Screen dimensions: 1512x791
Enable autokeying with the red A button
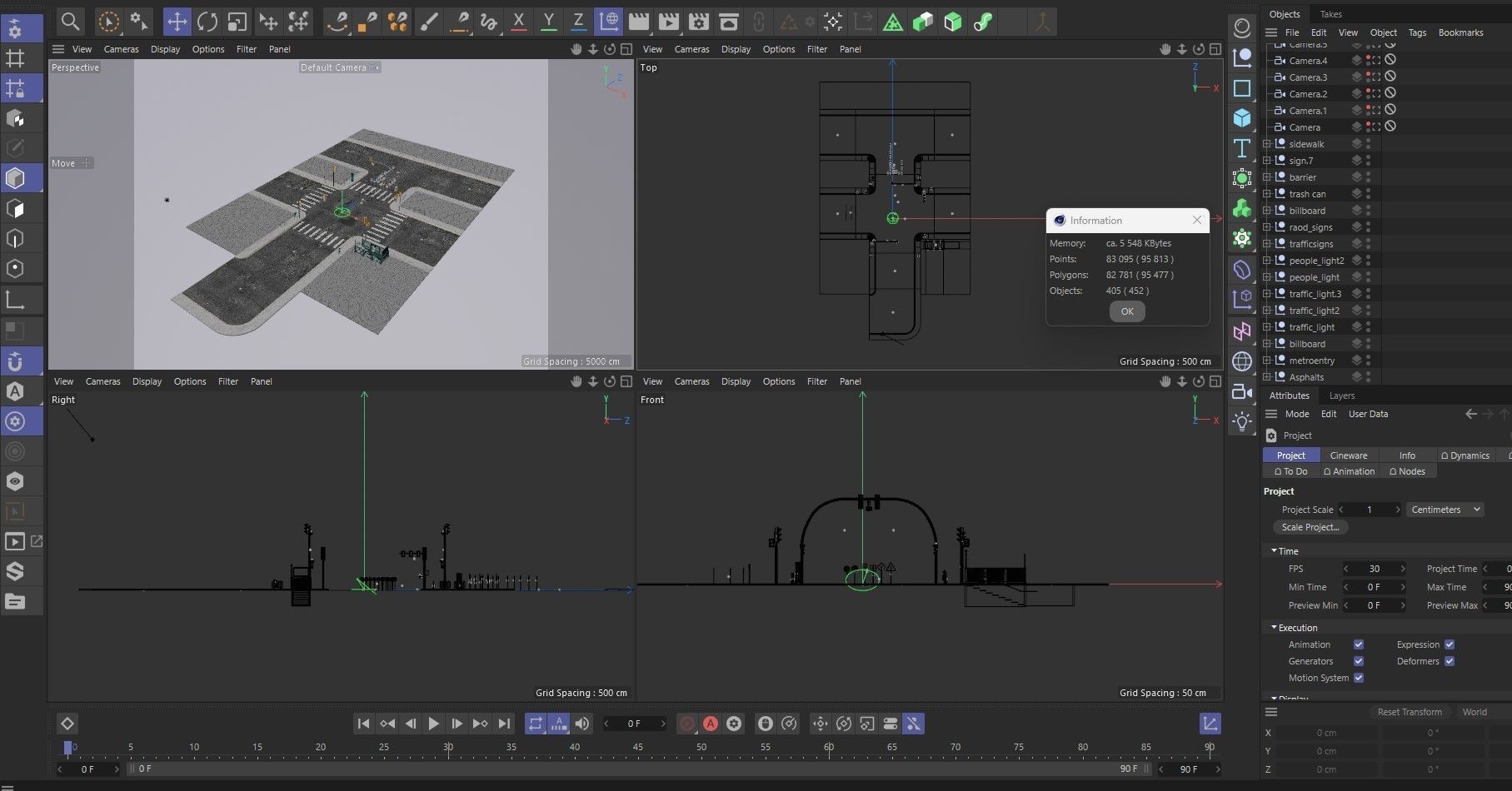click(710, 724)
